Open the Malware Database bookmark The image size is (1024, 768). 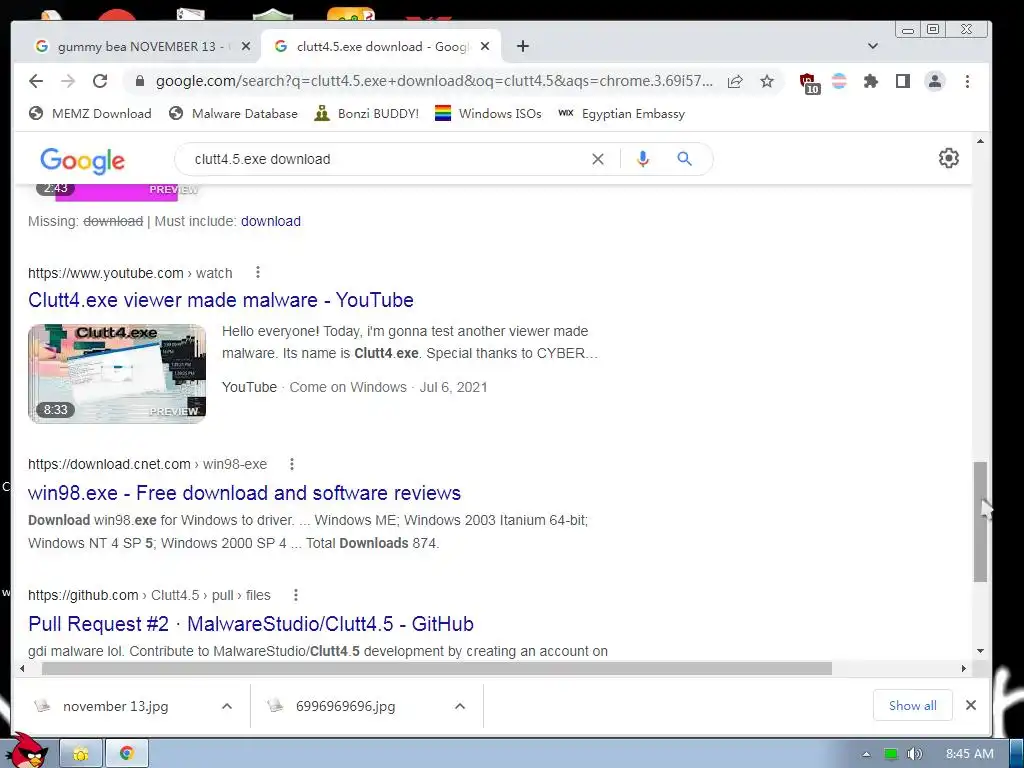pyautogui.click(x=233, y=114)
